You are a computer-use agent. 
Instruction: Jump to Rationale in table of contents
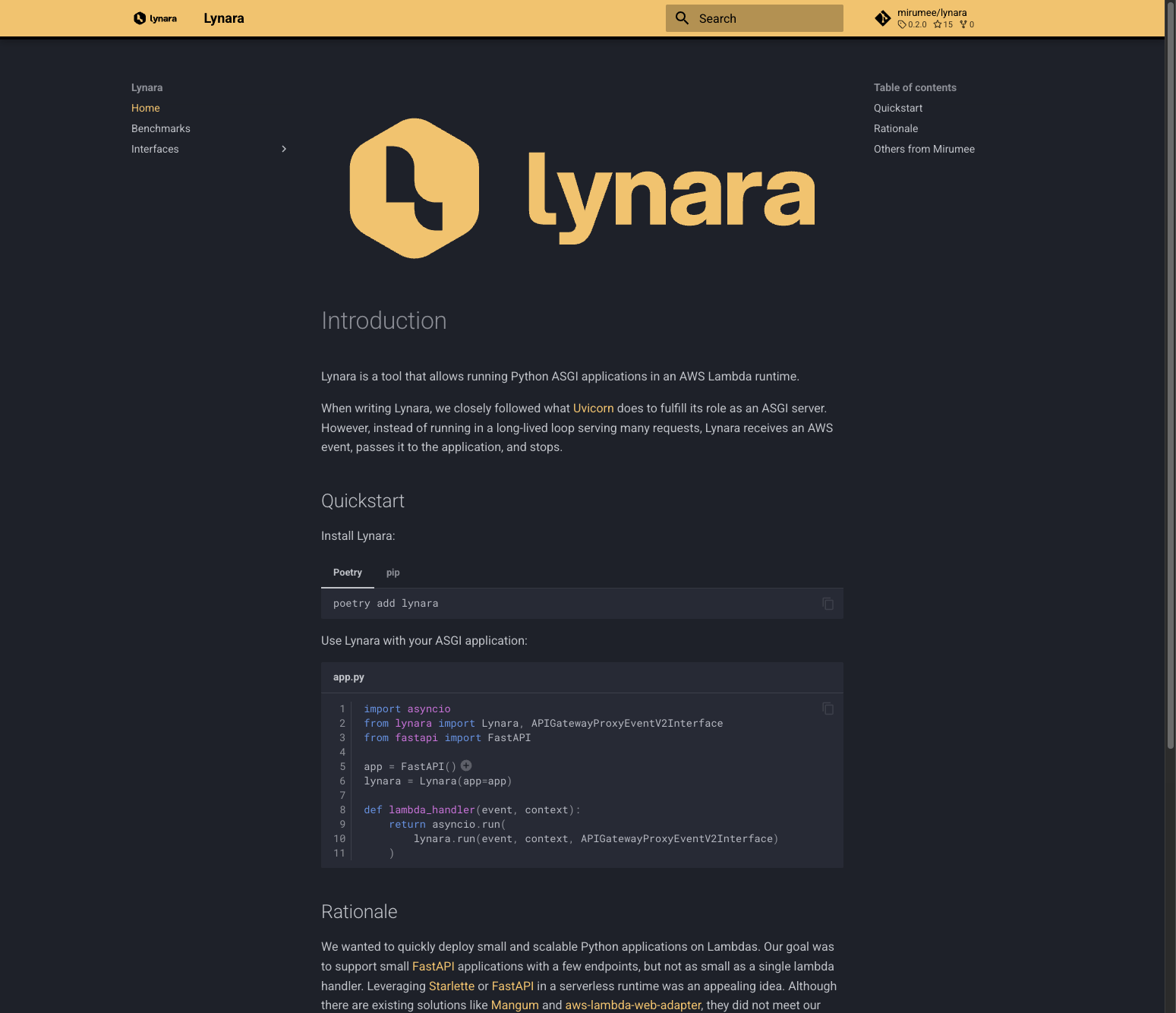[896, 128]
